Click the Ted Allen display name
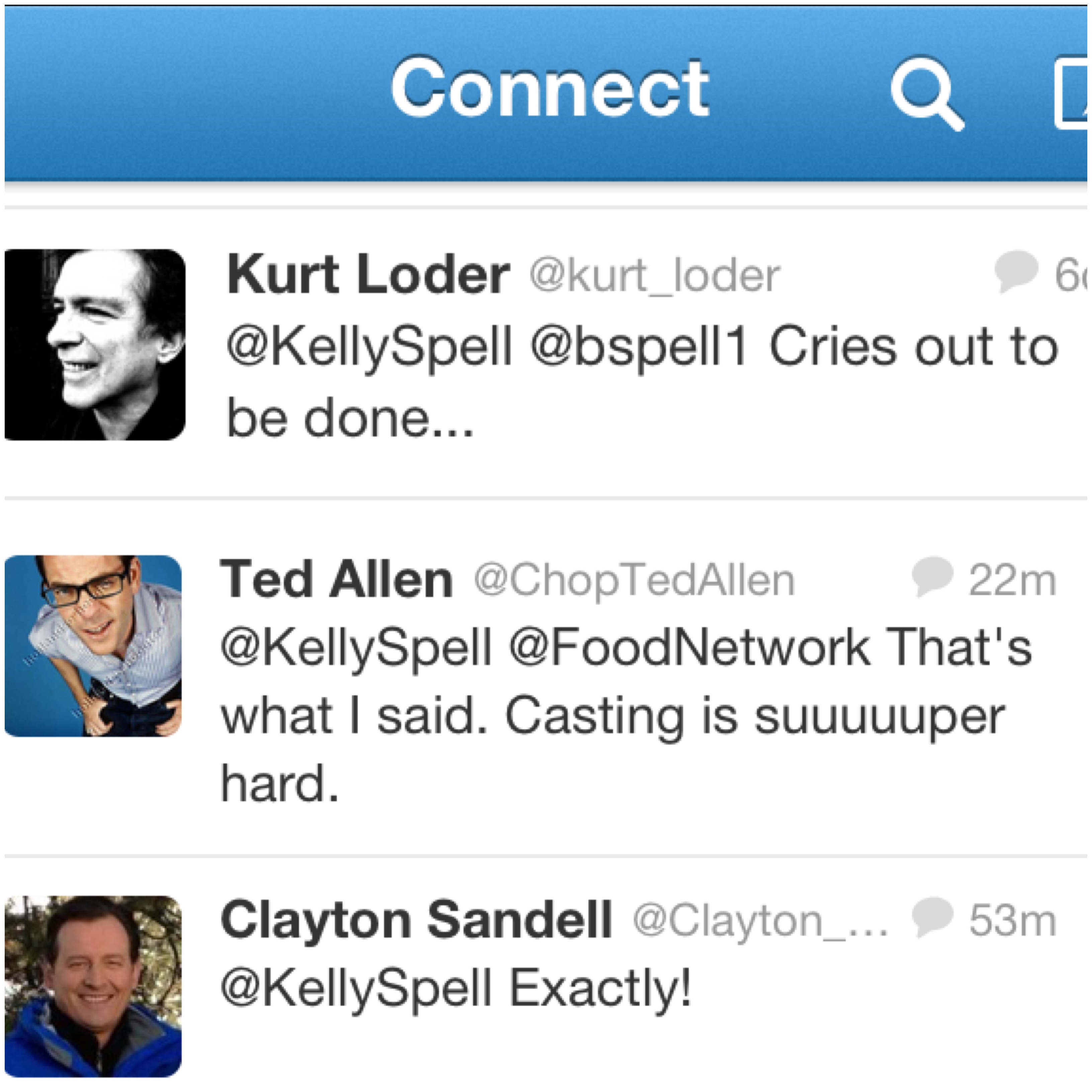1092x1092 pixels. [x=336, y=579]
